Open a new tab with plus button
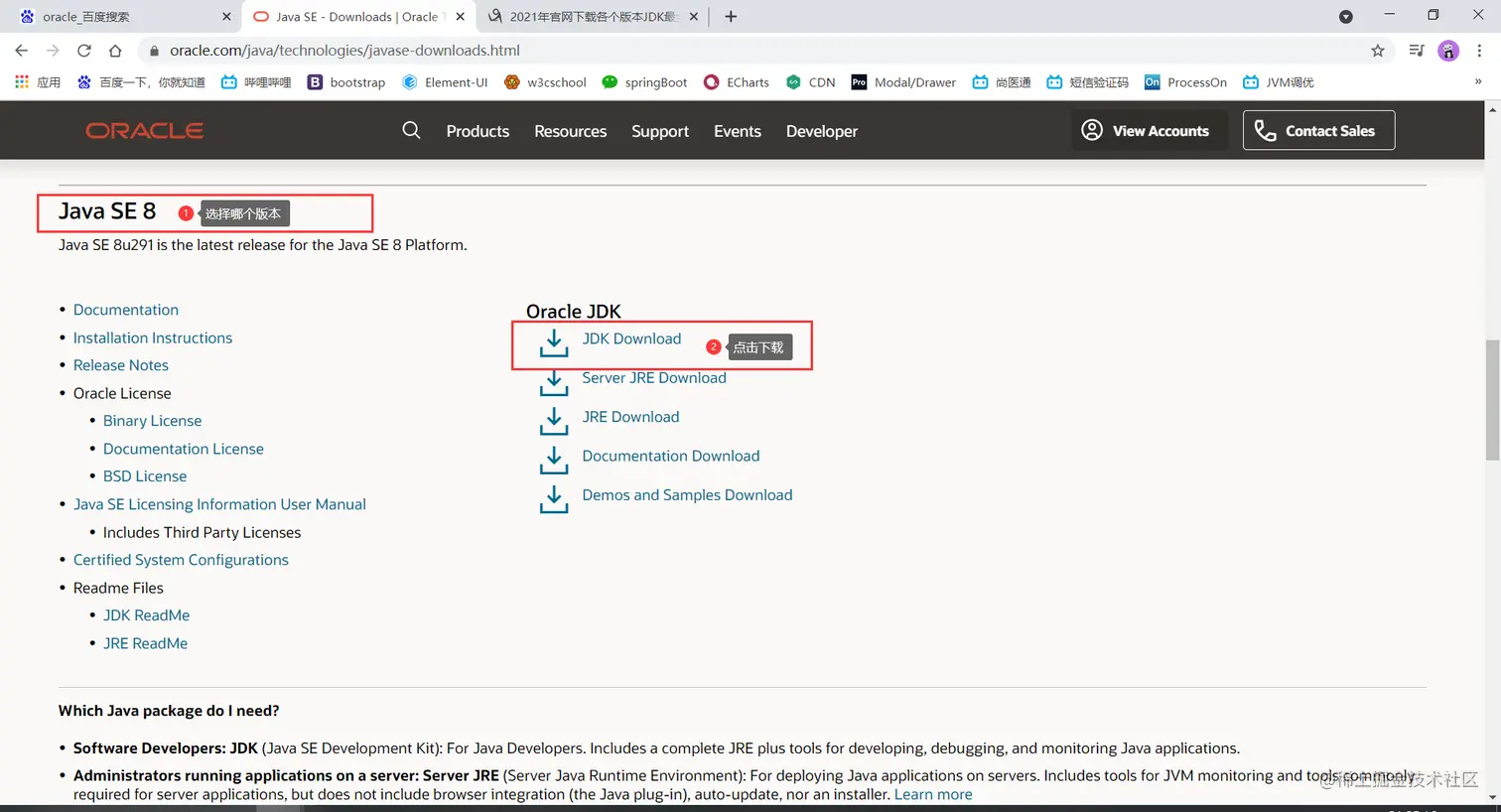 coord(731,17)
